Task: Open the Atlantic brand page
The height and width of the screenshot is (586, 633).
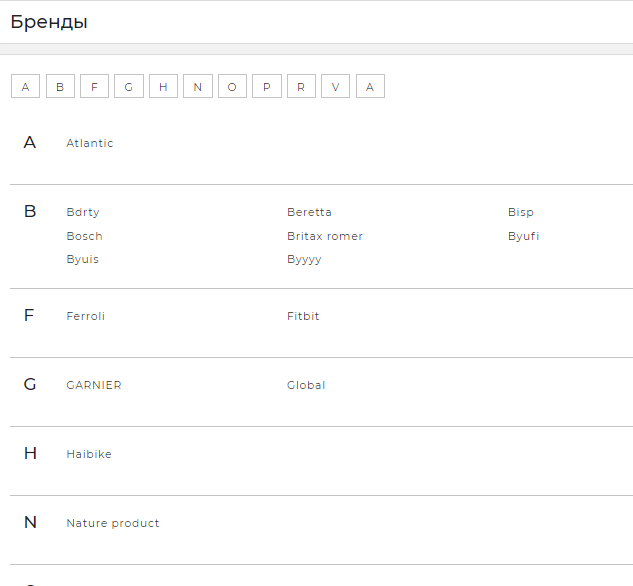Action: tap(90, 143)
